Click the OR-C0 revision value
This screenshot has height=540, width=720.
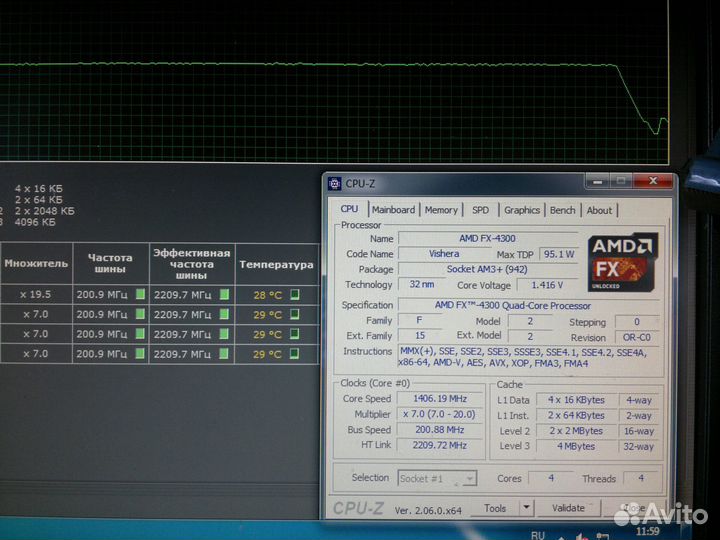(x=636, y=338)
